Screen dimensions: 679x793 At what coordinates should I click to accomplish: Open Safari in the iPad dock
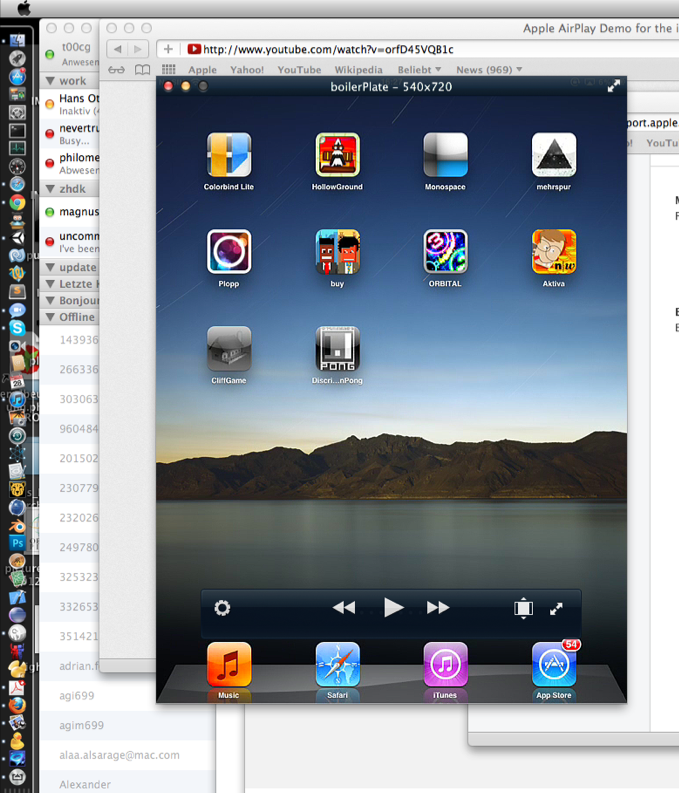coord(337,665)
